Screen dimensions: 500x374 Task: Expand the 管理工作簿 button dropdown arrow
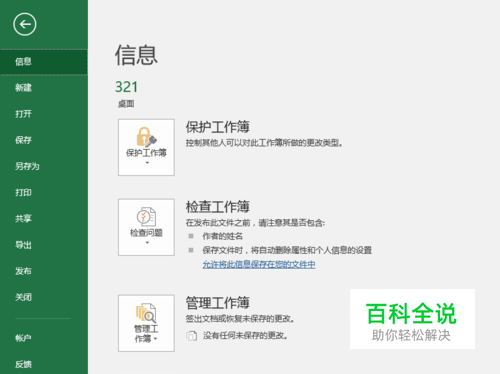156,339
